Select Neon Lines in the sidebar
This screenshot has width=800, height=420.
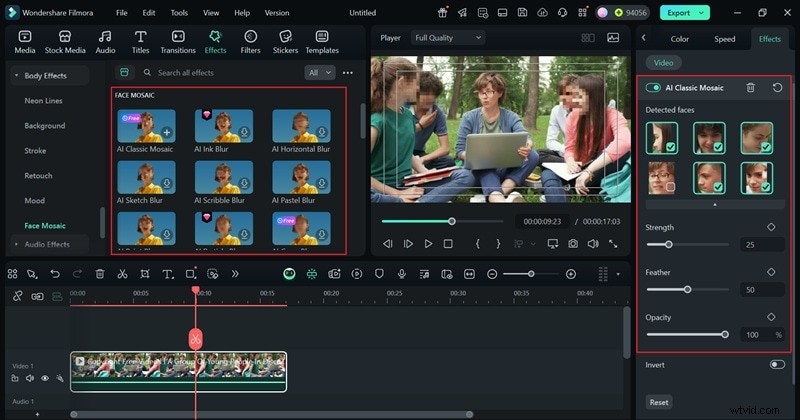43,101
